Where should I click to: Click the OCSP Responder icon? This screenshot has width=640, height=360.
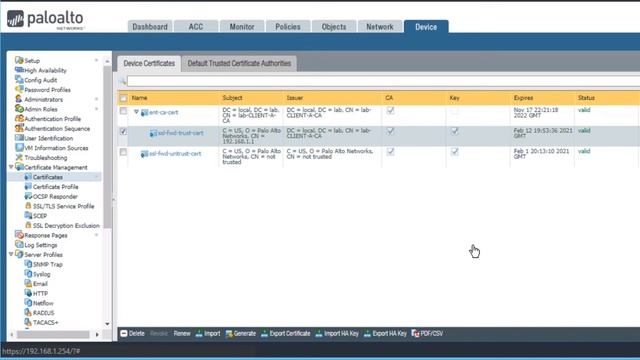tap(28, 196)
